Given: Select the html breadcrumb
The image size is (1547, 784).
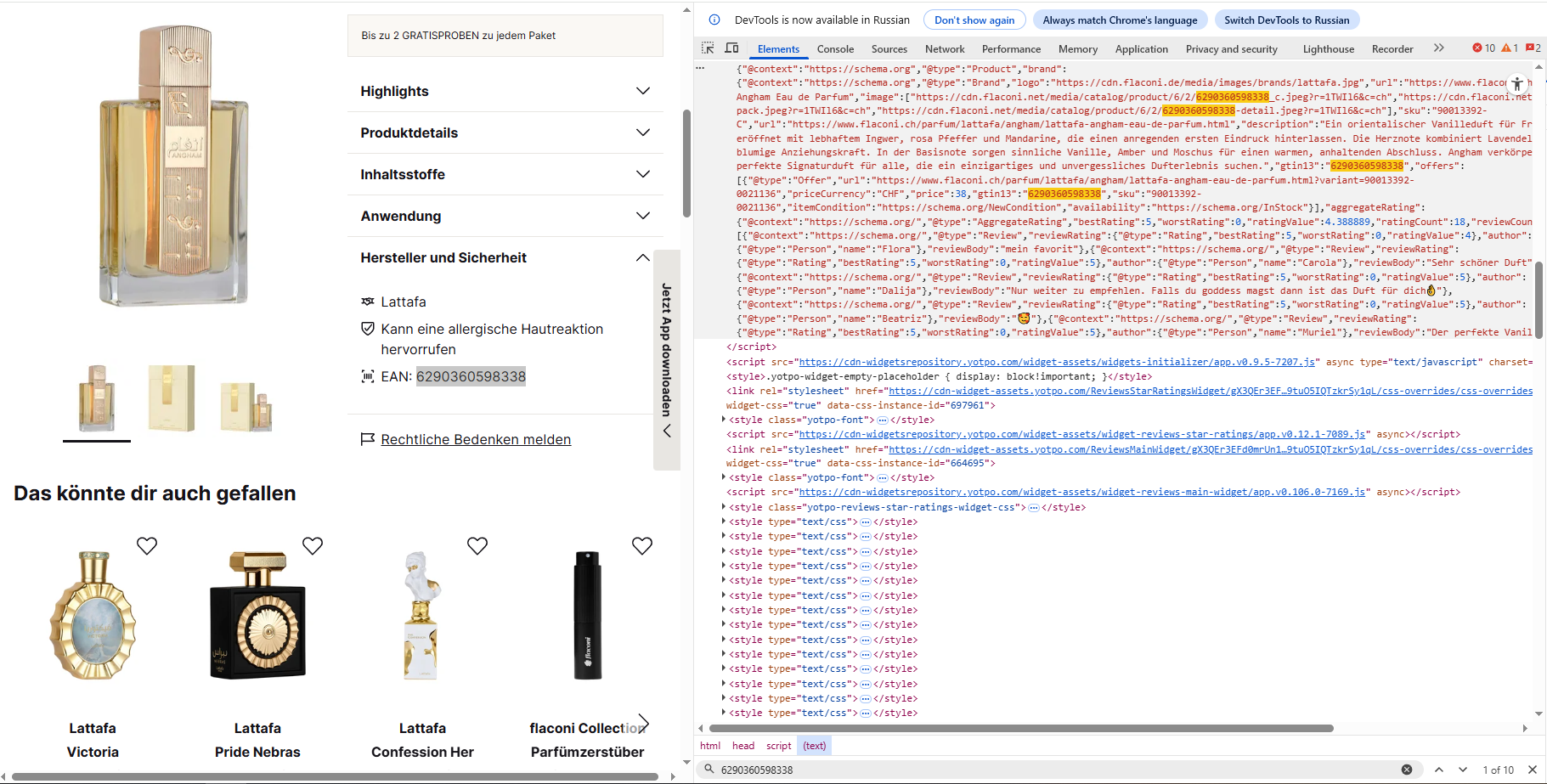Looking at the screenshot, I should [x=710, y=746].
